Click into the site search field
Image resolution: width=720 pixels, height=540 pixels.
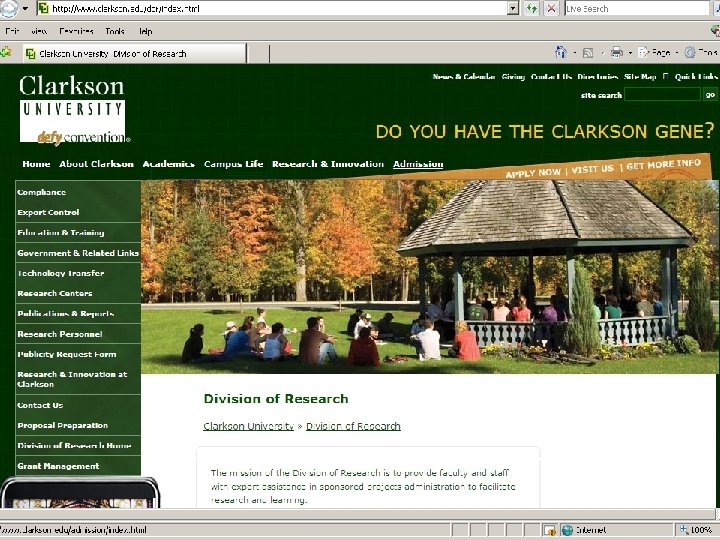pyautogui.click(x=662, y=95)
